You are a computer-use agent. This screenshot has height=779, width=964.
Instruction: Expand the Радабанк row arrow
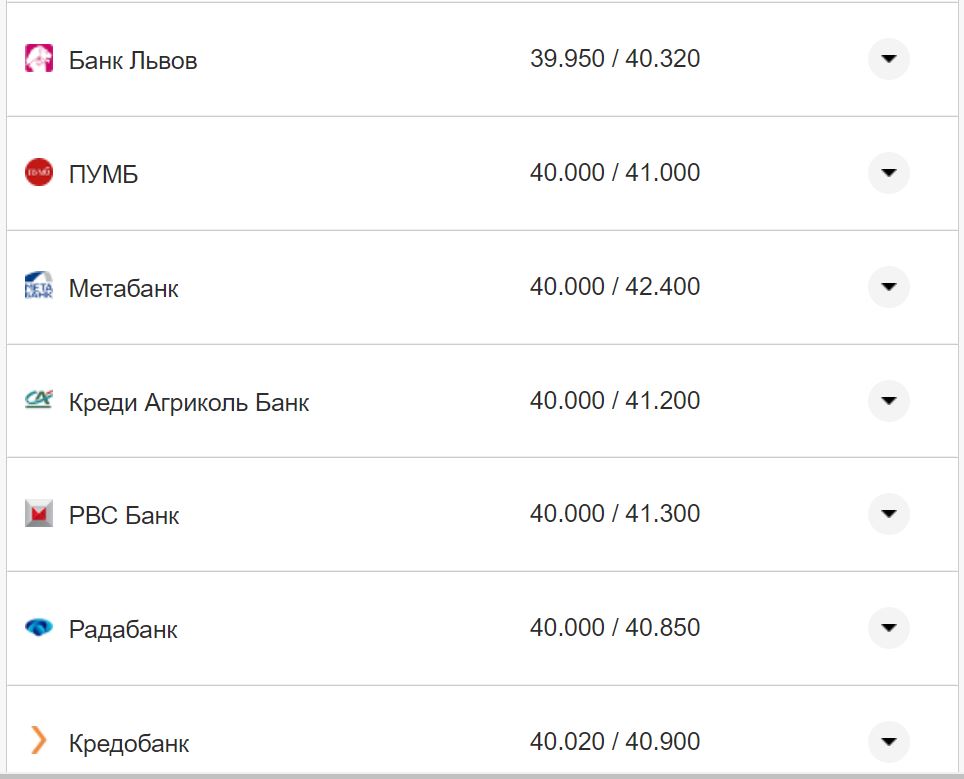click(888, 628)
